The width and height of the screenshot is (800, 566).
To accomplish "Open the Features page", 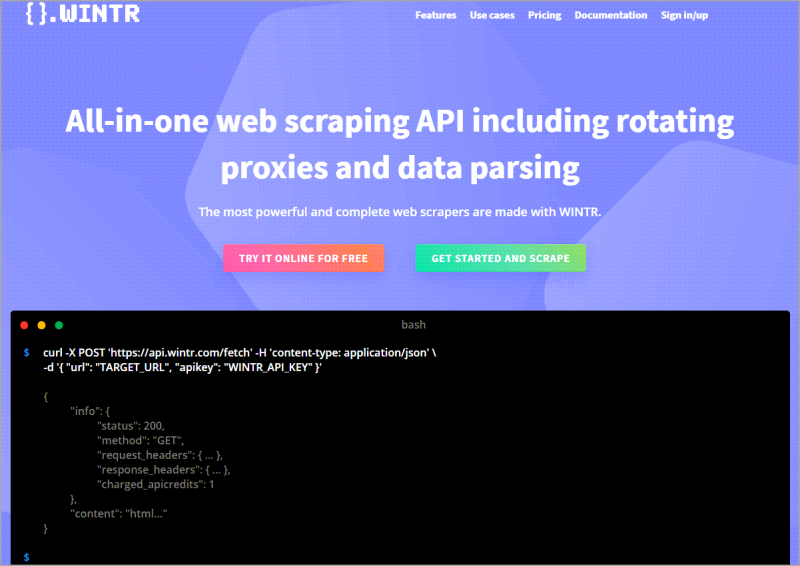I will (x=435, y=16).
